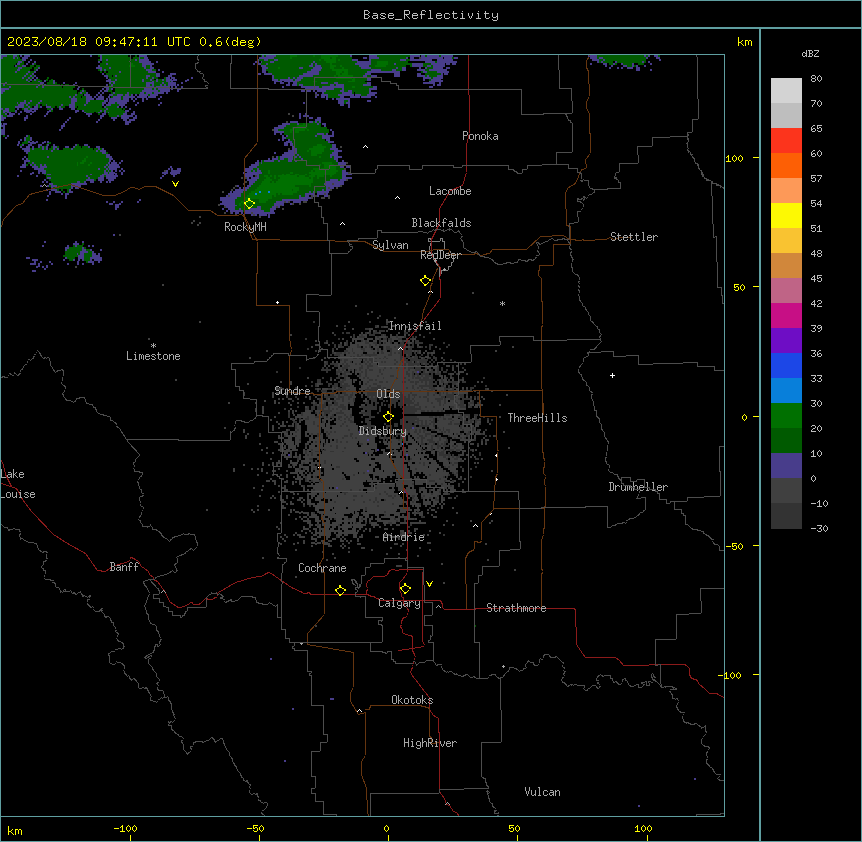The height and width of the screenshot is (842, 862).
Task: Select the Didsbury label
Action: pos(383,431)
